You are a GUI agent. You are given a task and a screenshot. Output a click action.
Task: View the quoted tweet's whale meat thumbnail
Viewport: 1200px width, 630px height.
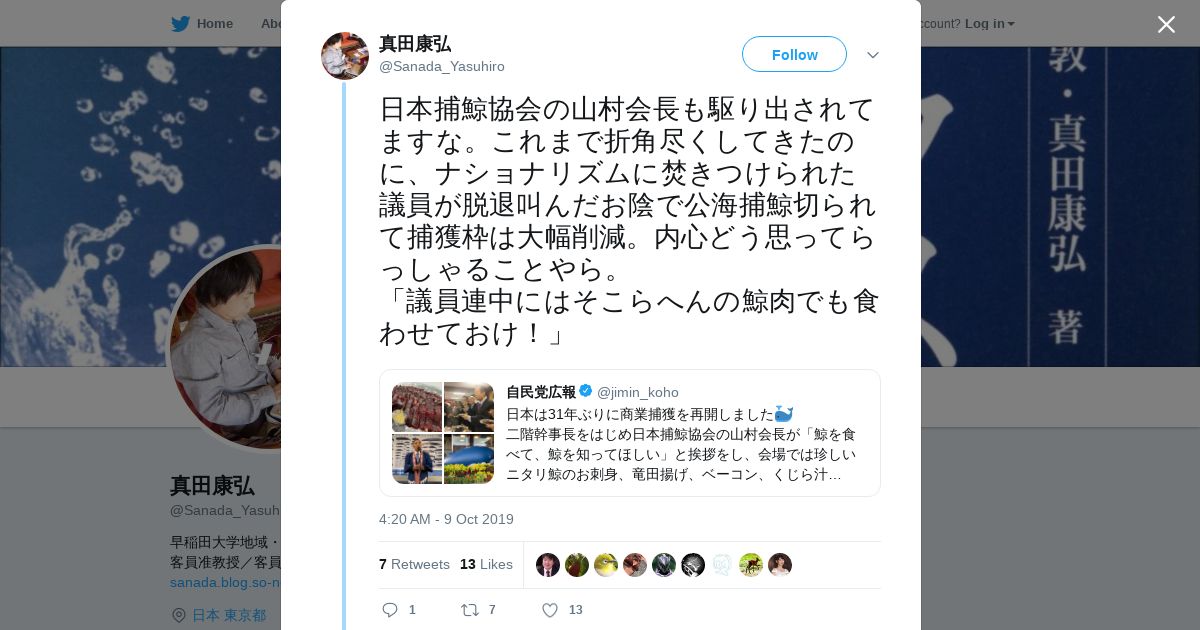pyautogui.click(x=417, y=407)
